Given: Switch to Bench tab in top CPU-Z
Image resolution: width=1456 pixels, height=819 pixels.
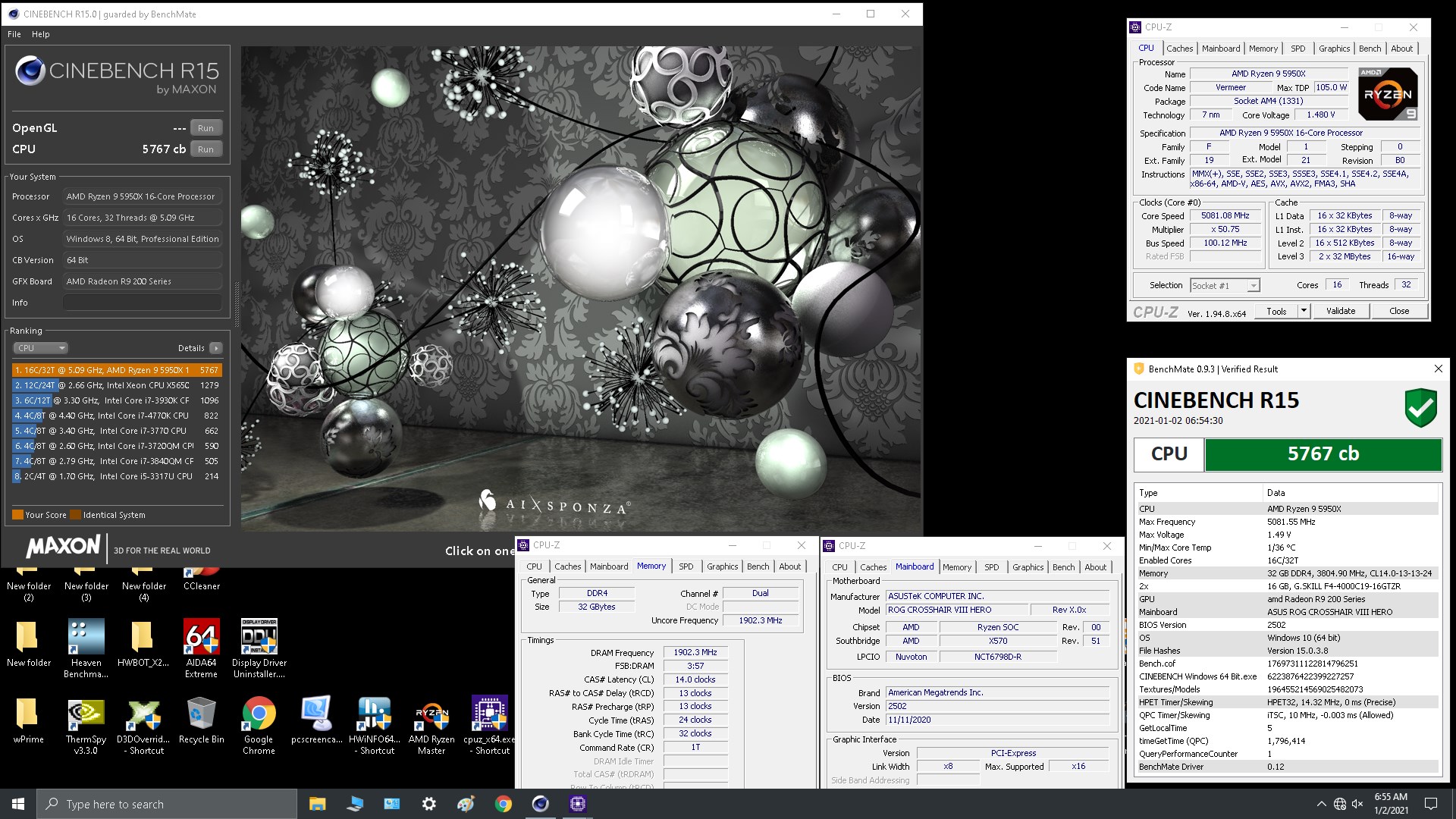Looking at the screenshot, I should [1370, 49].
